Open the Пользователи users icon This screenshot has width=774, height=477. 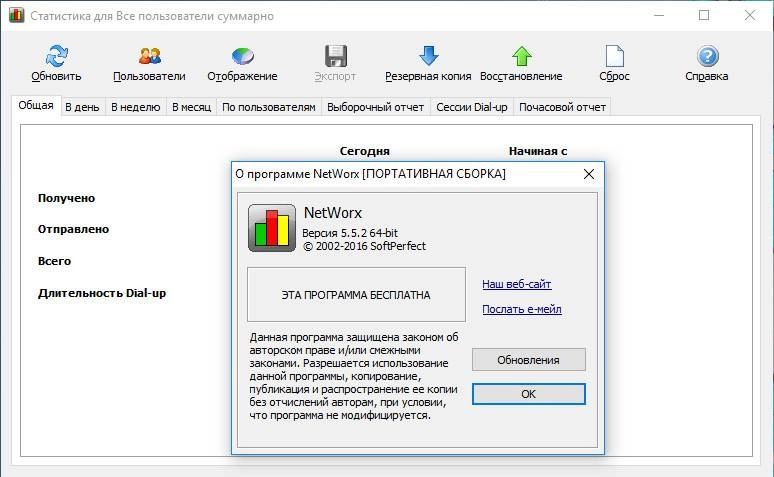[x=150, y=56]
